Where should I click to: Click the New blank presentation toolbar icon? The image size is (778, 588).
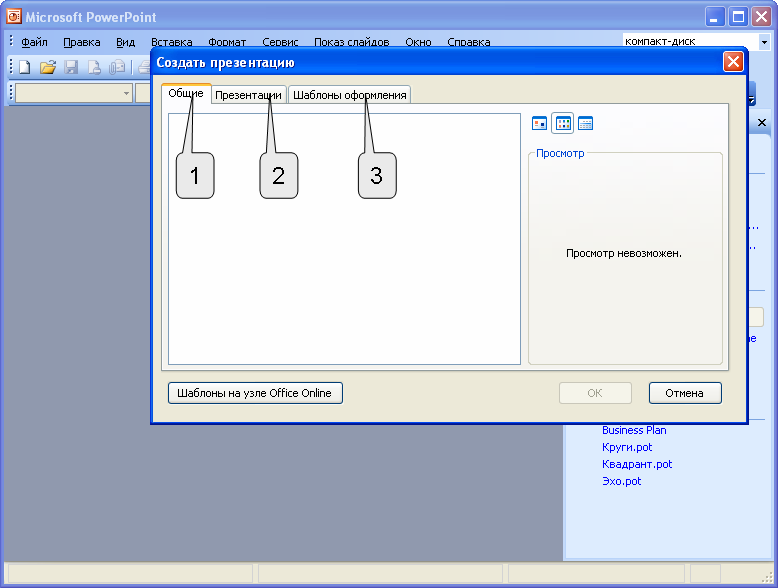coord(24,67)
